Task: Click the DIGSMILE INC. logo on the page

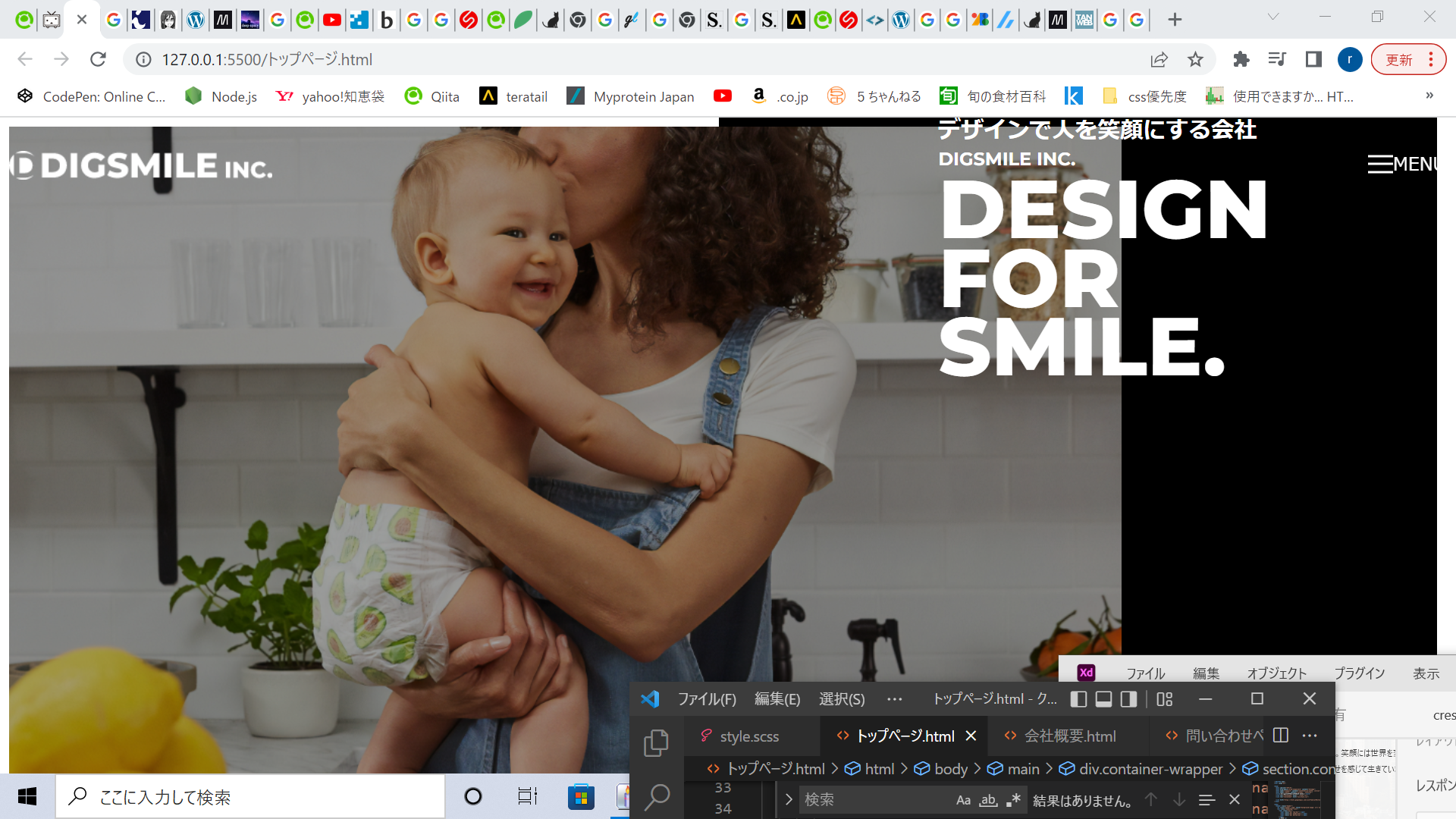Action: pyautogui.click(x=141, y=166)
